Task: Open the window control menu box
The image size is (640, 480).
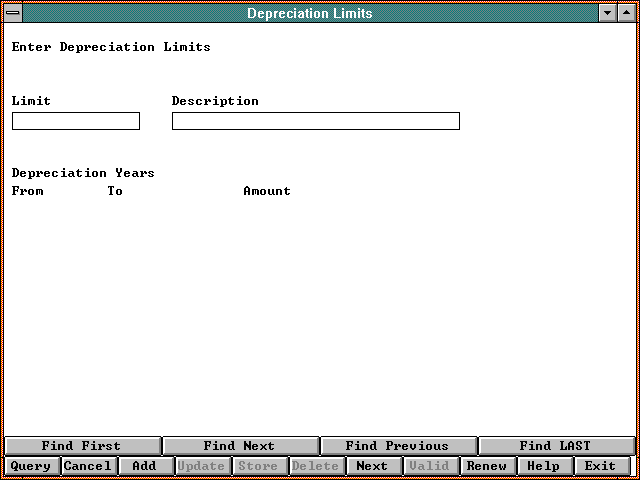Action: tap(13, 13)
